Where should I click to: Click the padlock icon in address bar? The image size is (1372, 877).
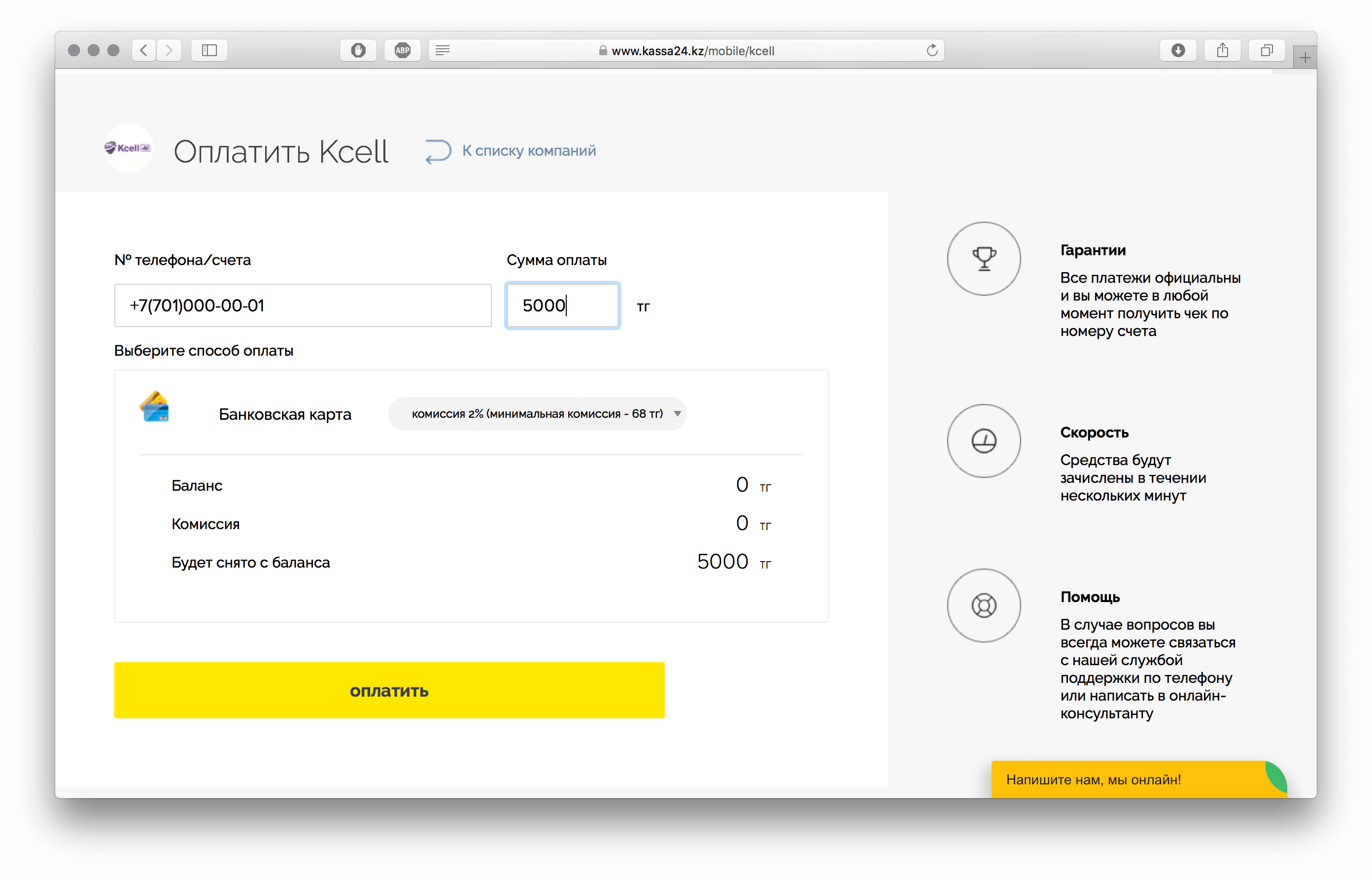tap(602, 51)
